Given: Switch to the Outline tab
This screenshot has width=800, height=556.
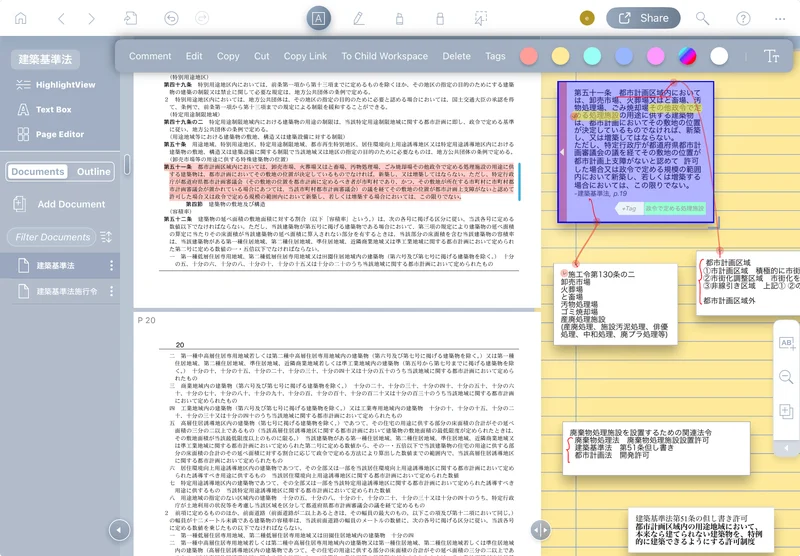Looking at the screenshot, I should click(x=93, y=171).
